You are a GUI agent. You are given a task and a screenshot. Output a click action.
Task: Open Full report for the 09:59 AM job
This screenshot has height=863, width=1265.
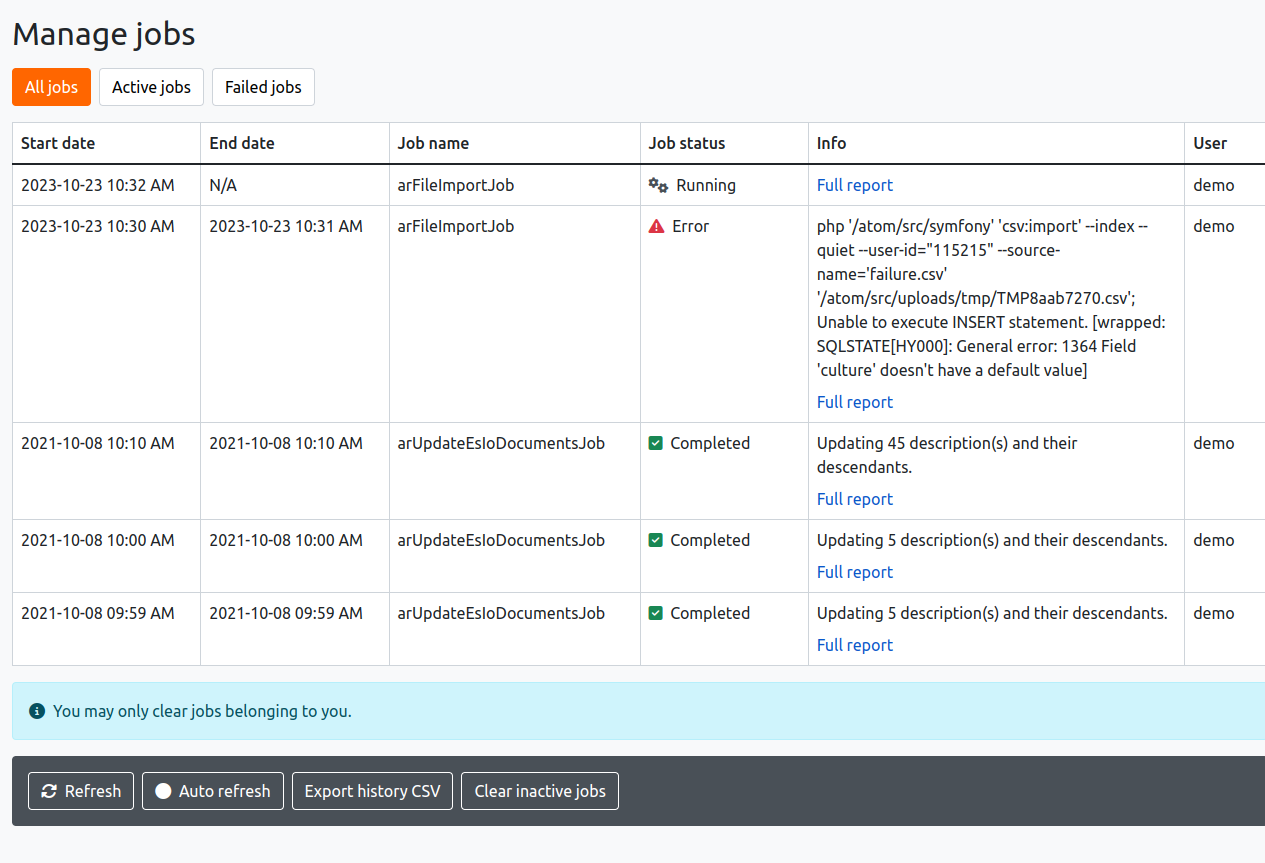pos(854,645)
